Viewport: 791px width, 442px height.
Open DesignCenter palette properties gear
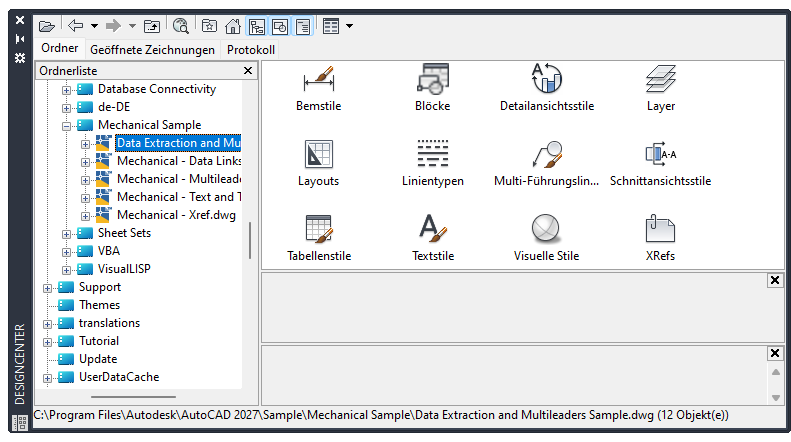(x=20, y=58)
